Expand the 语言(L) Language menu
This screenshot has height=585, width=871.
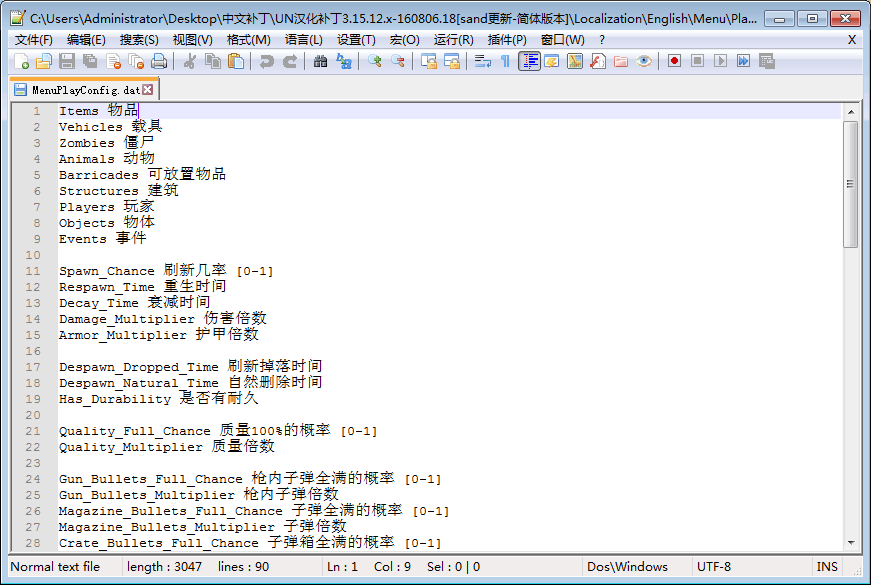pyautogui.click(x=303, y=39)
